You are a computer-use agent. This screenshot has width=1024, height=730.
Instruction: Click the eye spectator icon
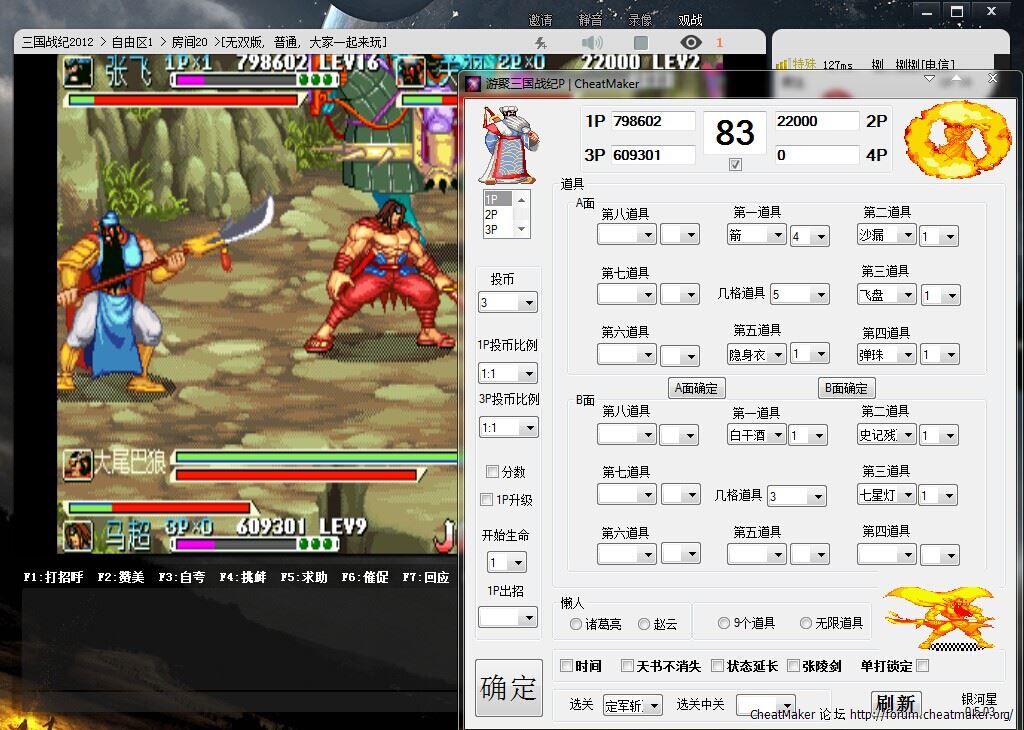690,43
